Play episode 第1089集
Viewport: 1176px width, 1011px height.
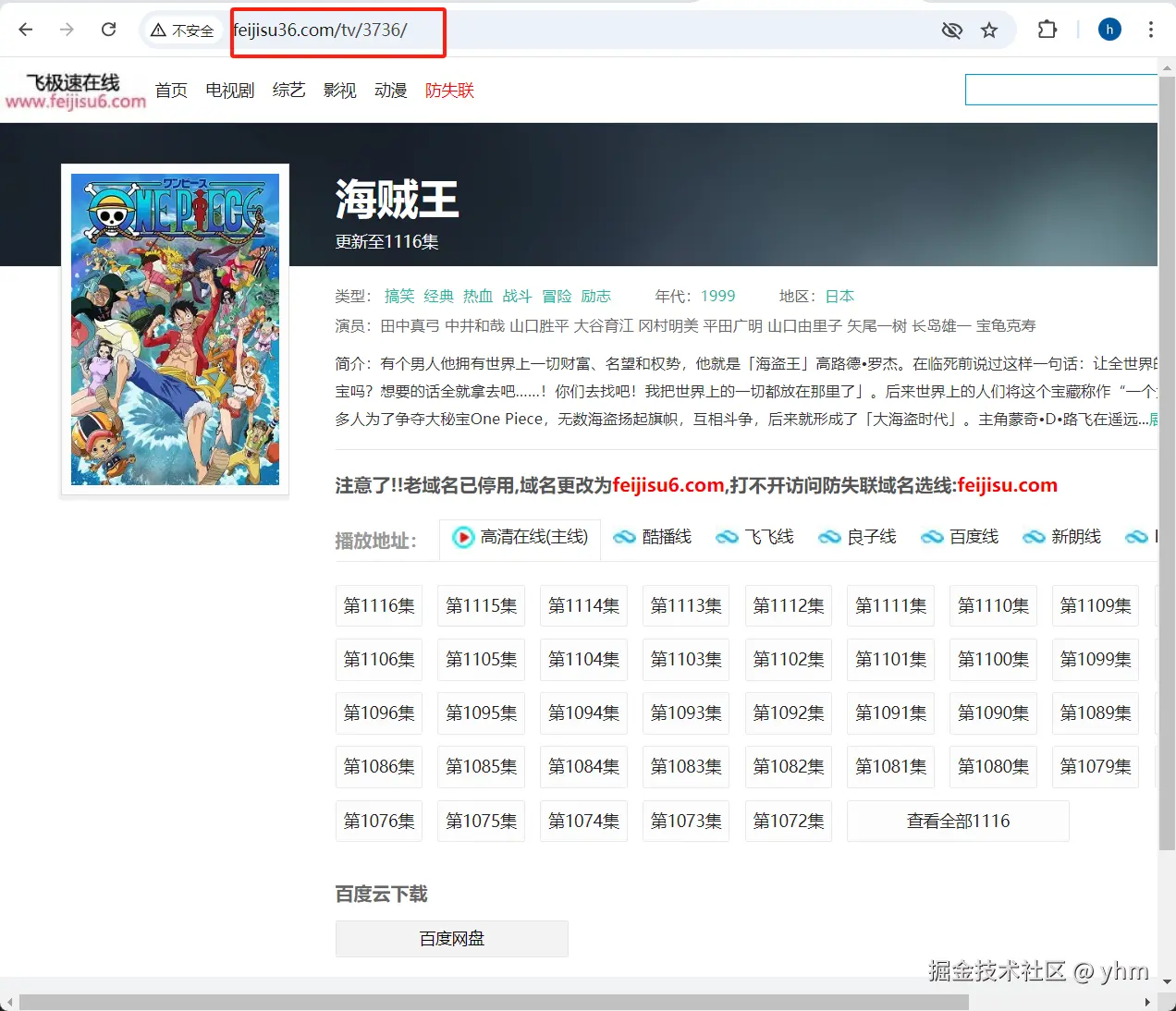pyautogui.click(x=1096, y=713)
